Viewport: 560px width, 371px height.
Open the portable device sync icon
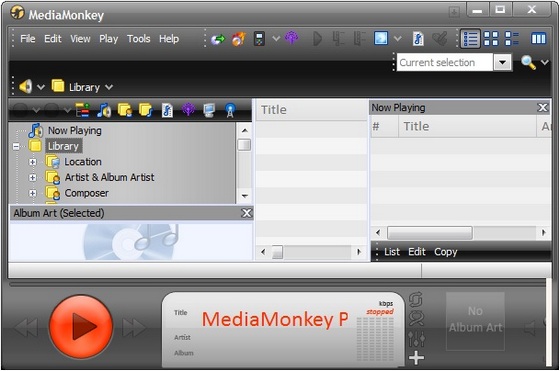pyautogui.click(x=260, y=39)
